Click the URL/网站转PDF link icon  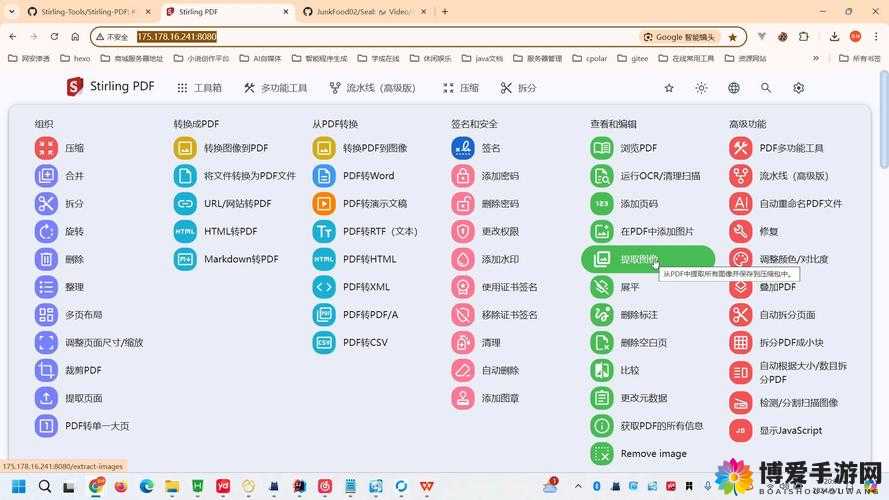pyautogui.click(x=185, y=204)
